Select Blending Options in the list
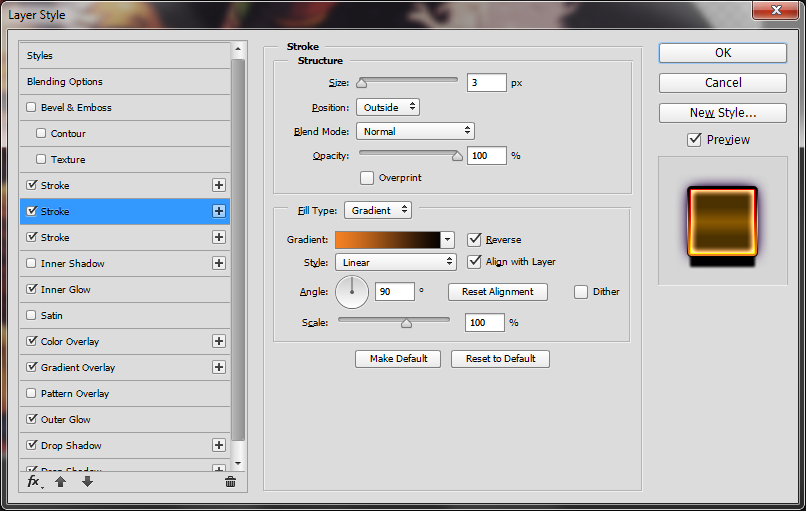The image size is (806, 511). 125,82
